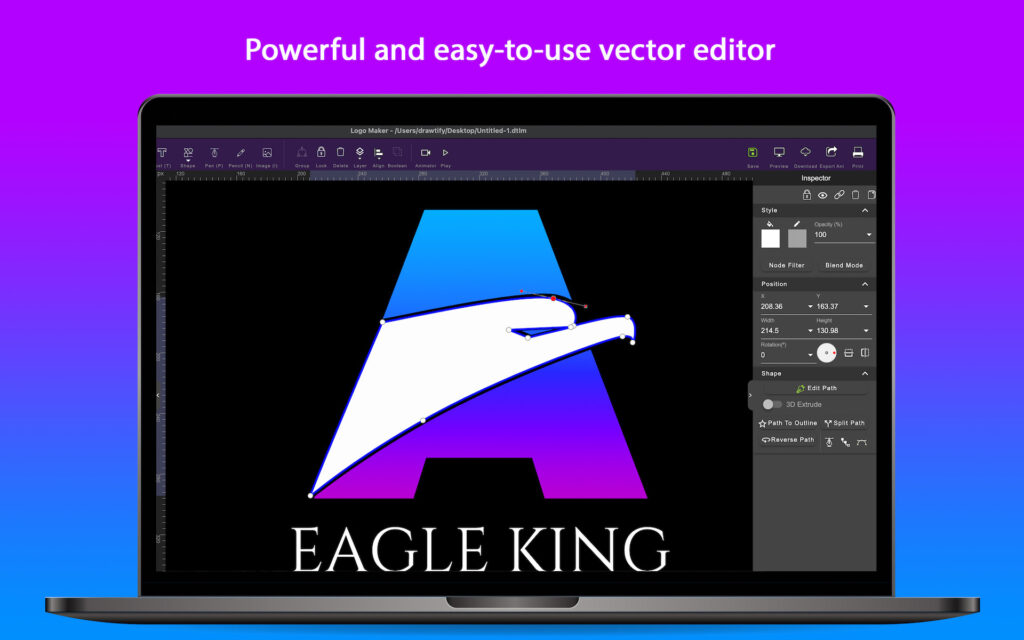
Task: Click the red selected anchor point on path
Action: point(553,298)
